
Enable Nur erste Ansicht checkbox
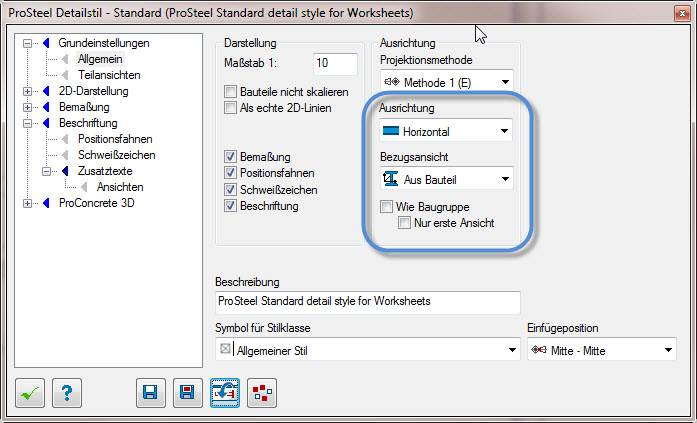(x=404, y=223)
